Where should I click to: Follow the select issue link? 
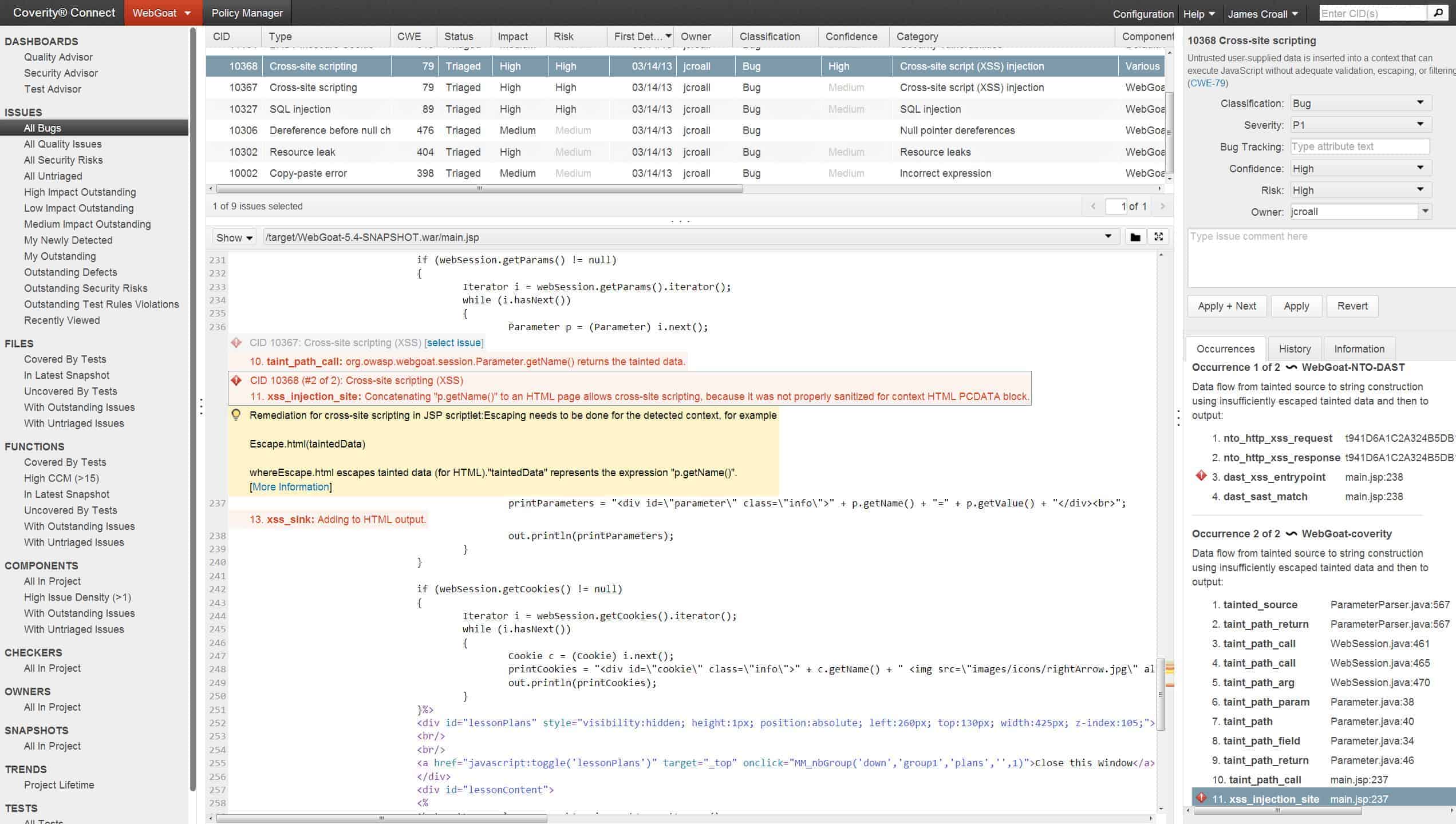tap(453, 343)
